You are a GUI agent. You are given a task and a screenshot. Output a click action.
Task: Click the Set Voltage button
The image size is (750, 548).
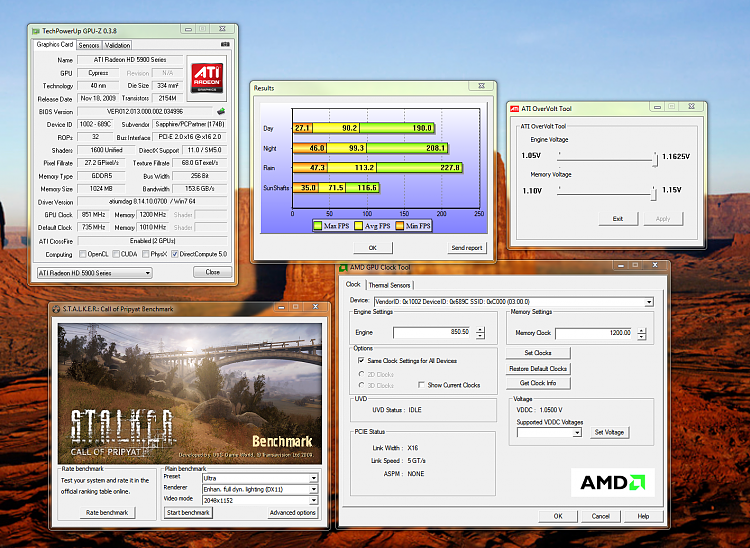point(609,432)
